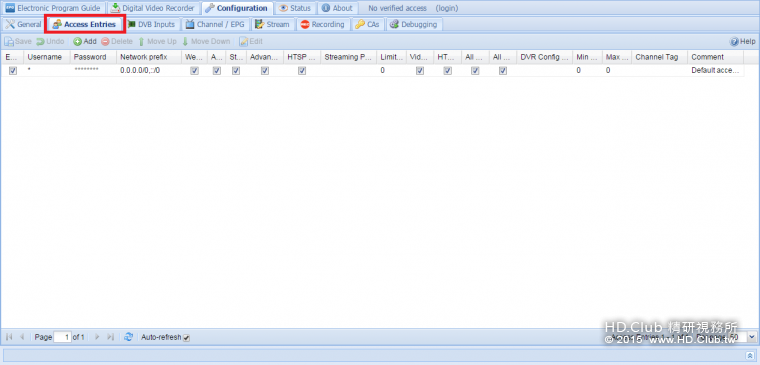Select the 0.0.0.0/0,::/0 network prefix cell
The height and width of the screenshot is (365, 760).
point(149,71)
